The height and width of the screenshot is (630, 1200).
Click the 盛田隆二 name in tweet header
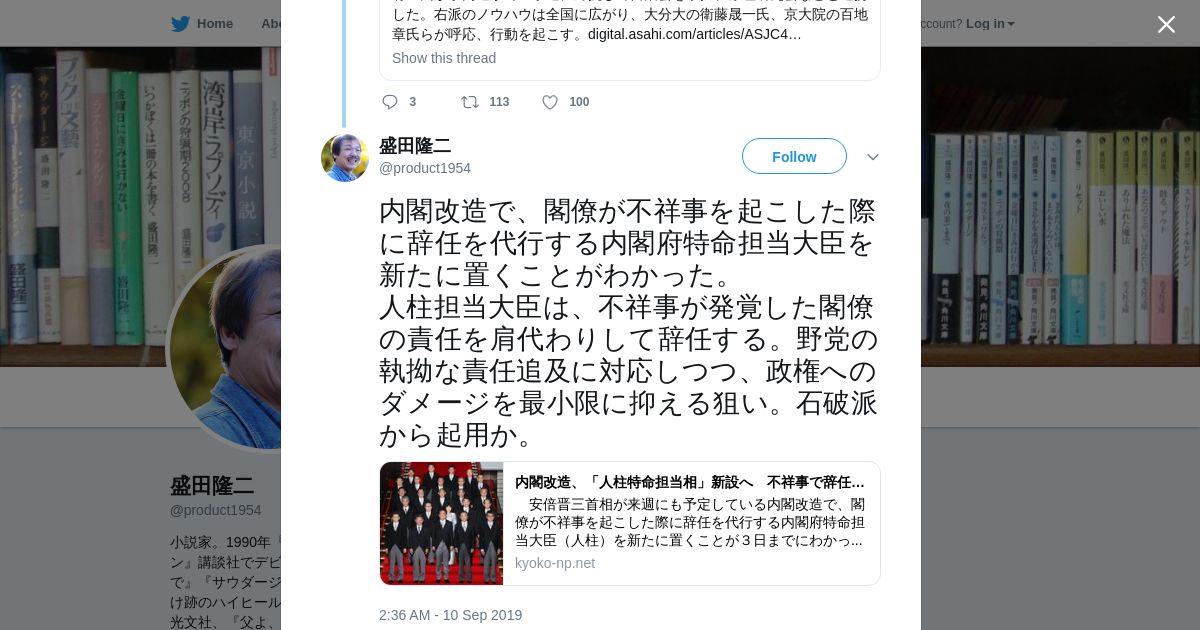(415, 146)
